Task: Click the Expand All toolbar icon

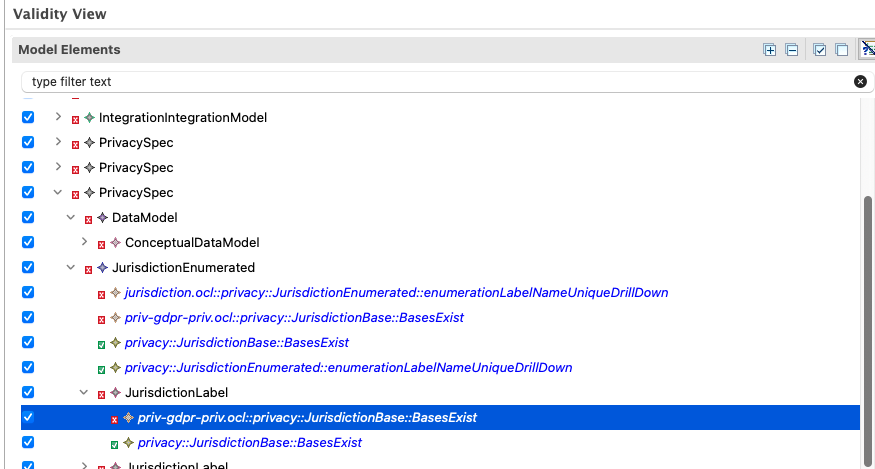Action: (x=770, y=50)
